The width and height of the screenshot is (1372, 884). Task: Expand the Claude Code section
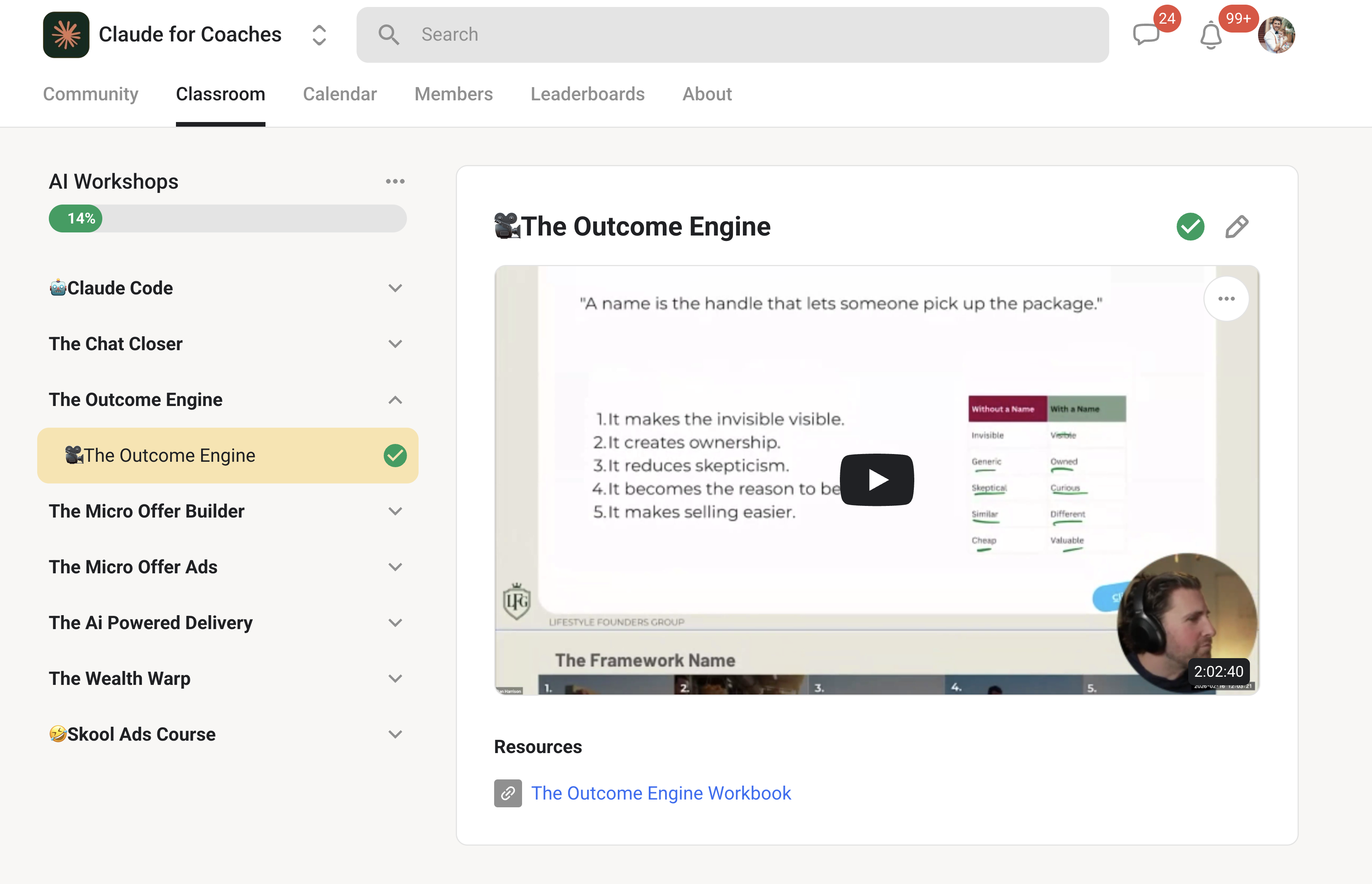click(395, 287)
